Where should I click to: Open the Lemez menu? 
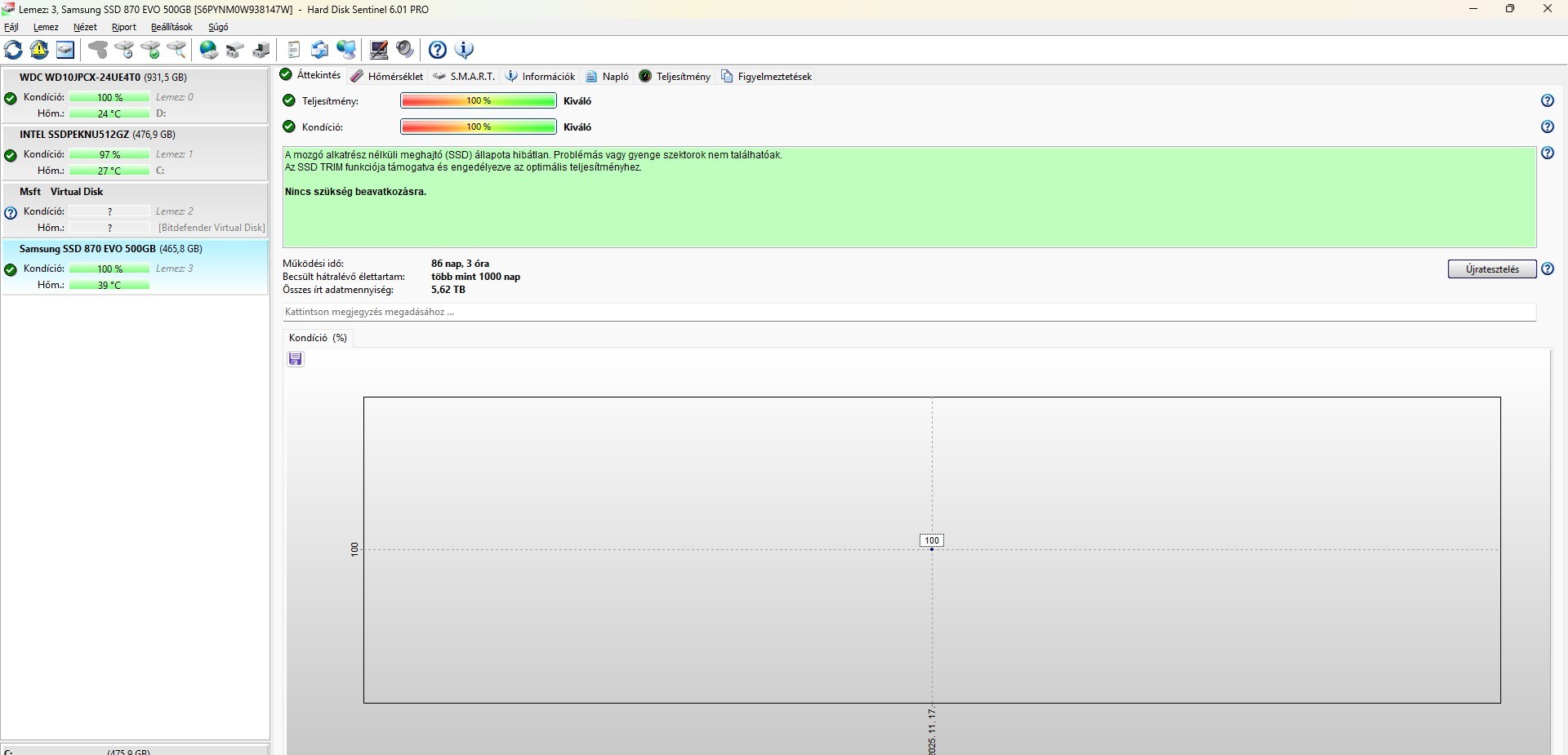coord(46,27)
